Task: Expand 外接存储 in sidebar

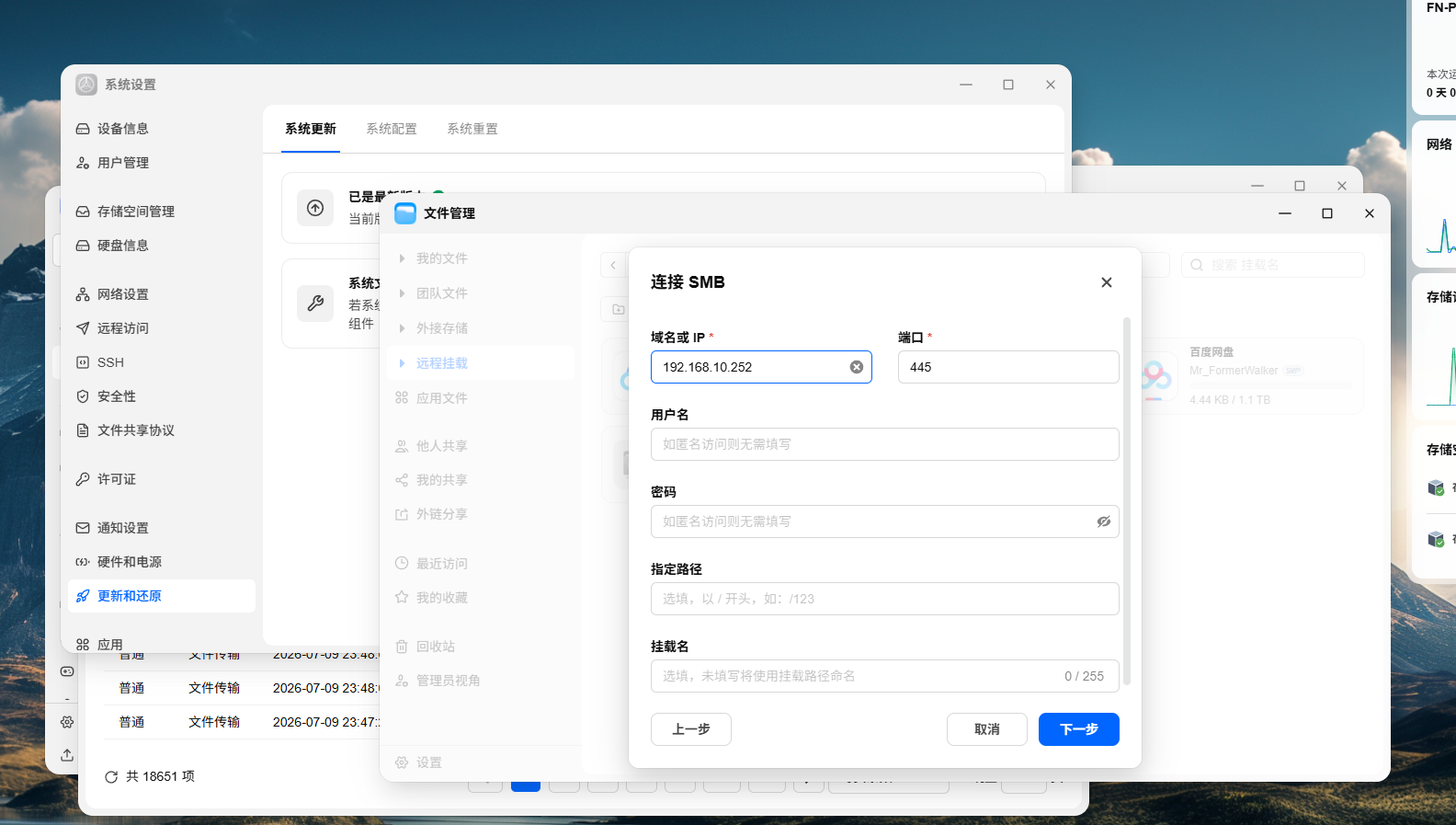Action: click(402, 328)
